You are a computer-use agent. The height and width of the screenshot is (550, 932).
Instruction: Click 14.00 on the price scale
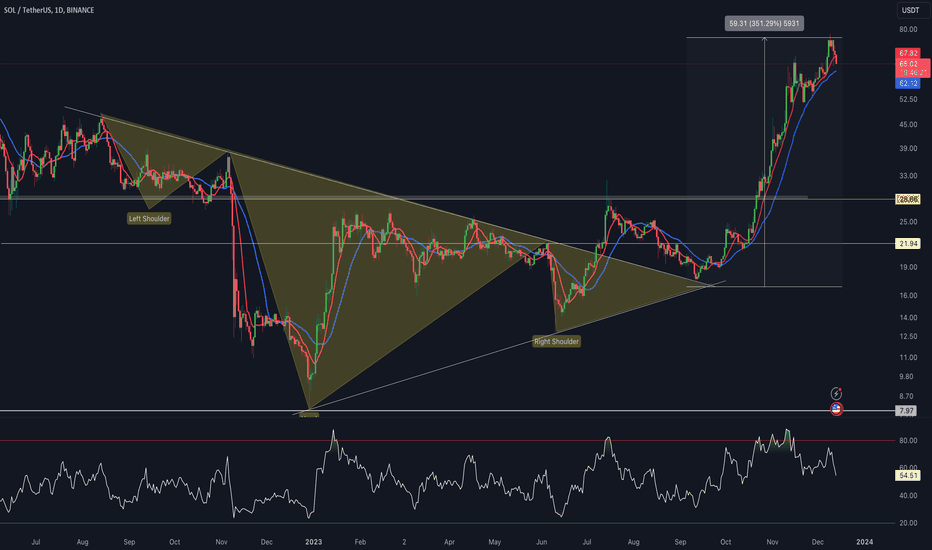tap(908, 318)
